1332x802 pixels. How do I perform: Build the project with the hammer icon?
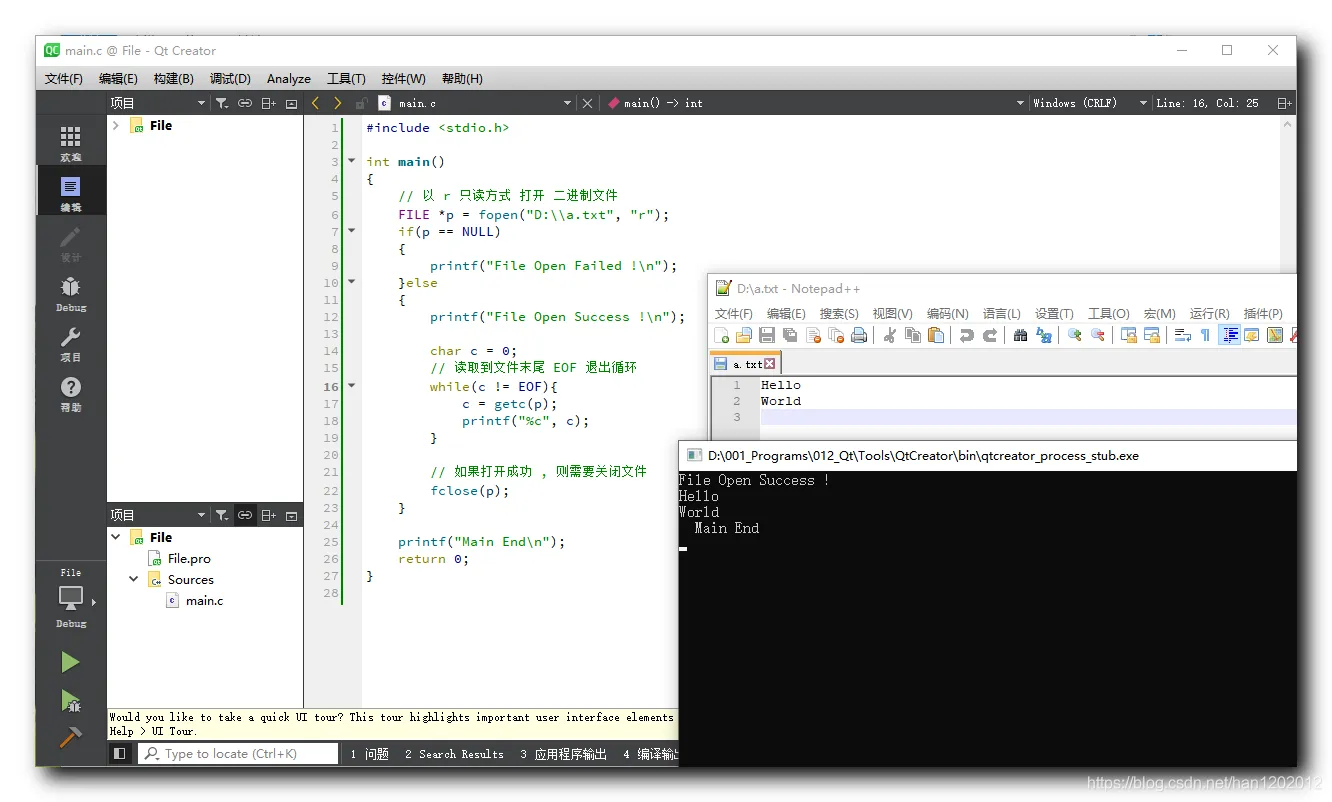[x=70, y=737]
